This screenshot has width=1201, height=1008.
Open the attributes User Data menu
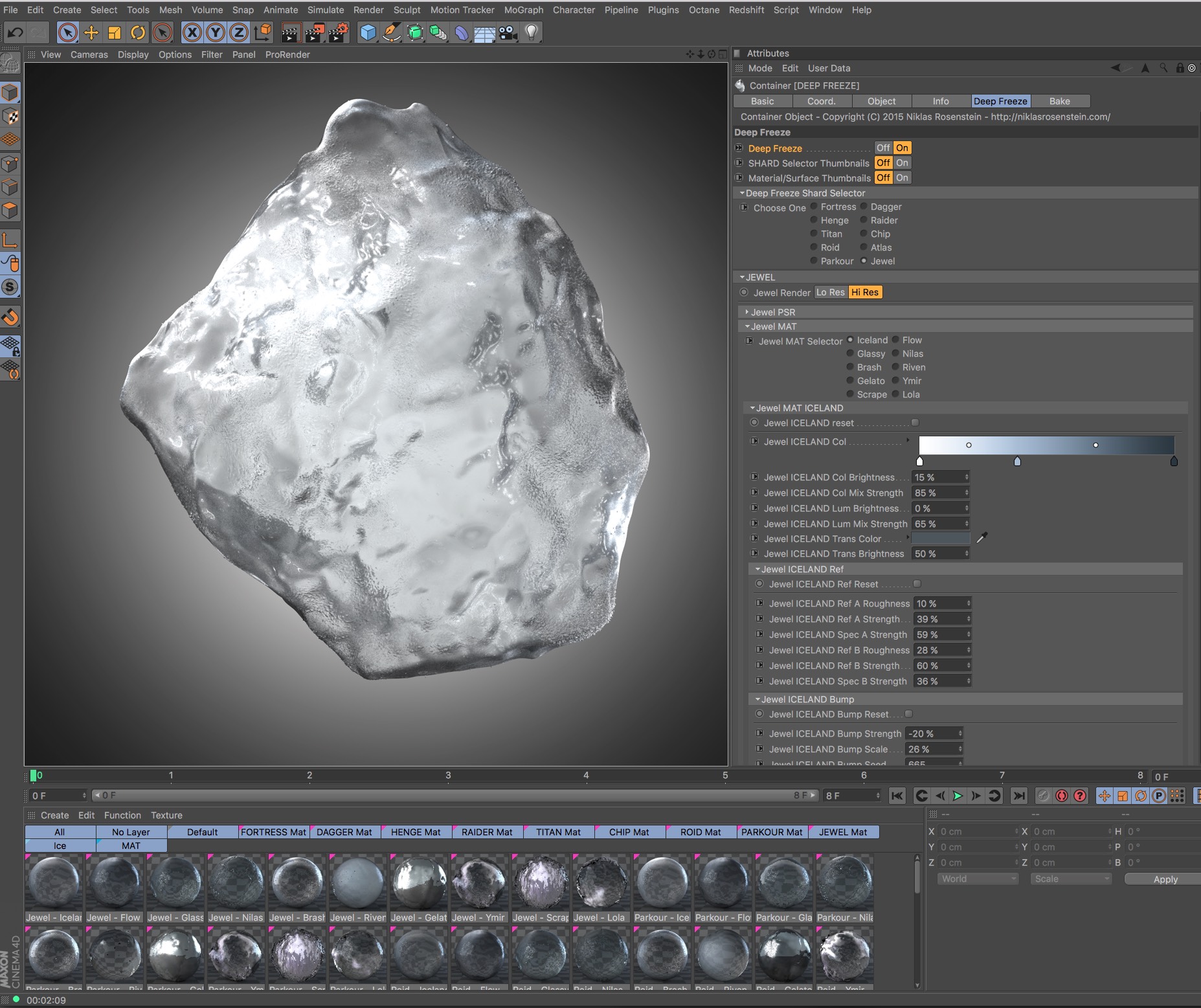(829, 68)
